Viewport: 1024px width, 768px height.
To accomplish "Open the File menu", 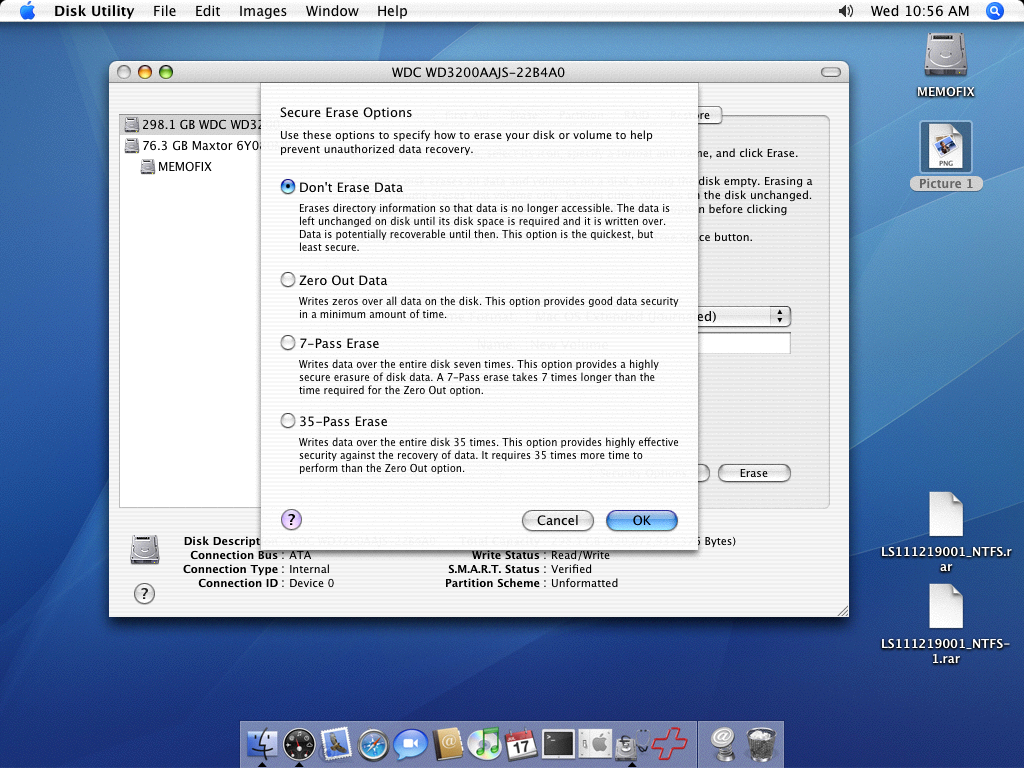I will pyautogui.click(x=165, y=11).
